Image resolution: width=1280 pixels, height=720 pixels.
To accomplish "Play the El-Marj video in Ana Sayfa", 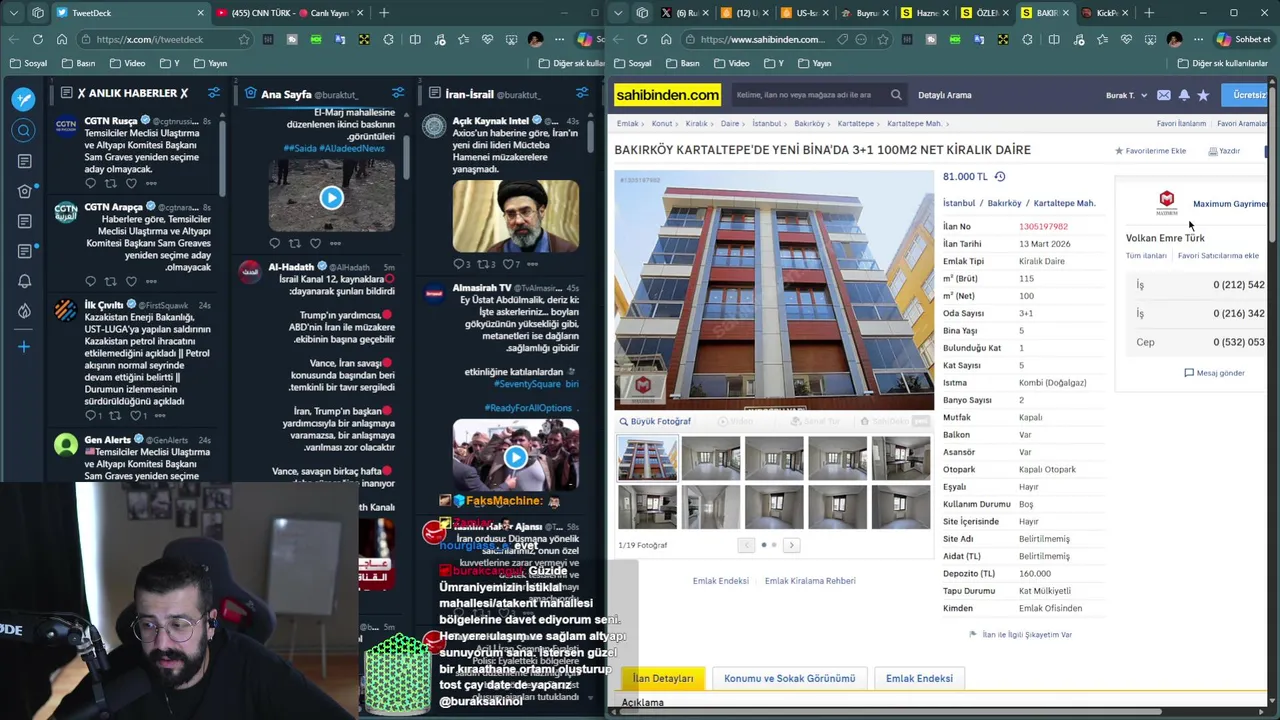I will tap(331, 198).
